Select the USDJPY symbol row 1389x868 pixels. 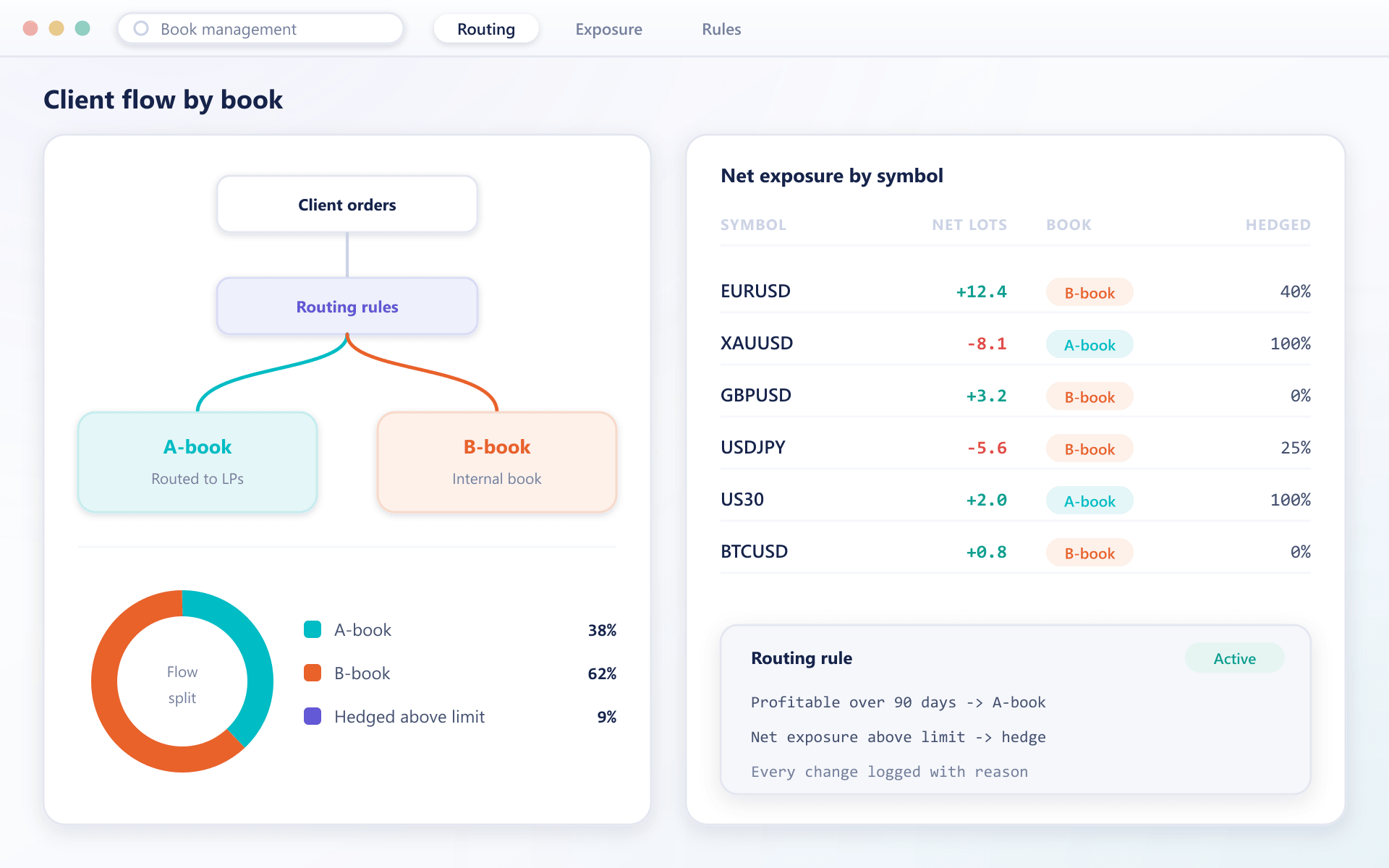(x=1016, y=448)
